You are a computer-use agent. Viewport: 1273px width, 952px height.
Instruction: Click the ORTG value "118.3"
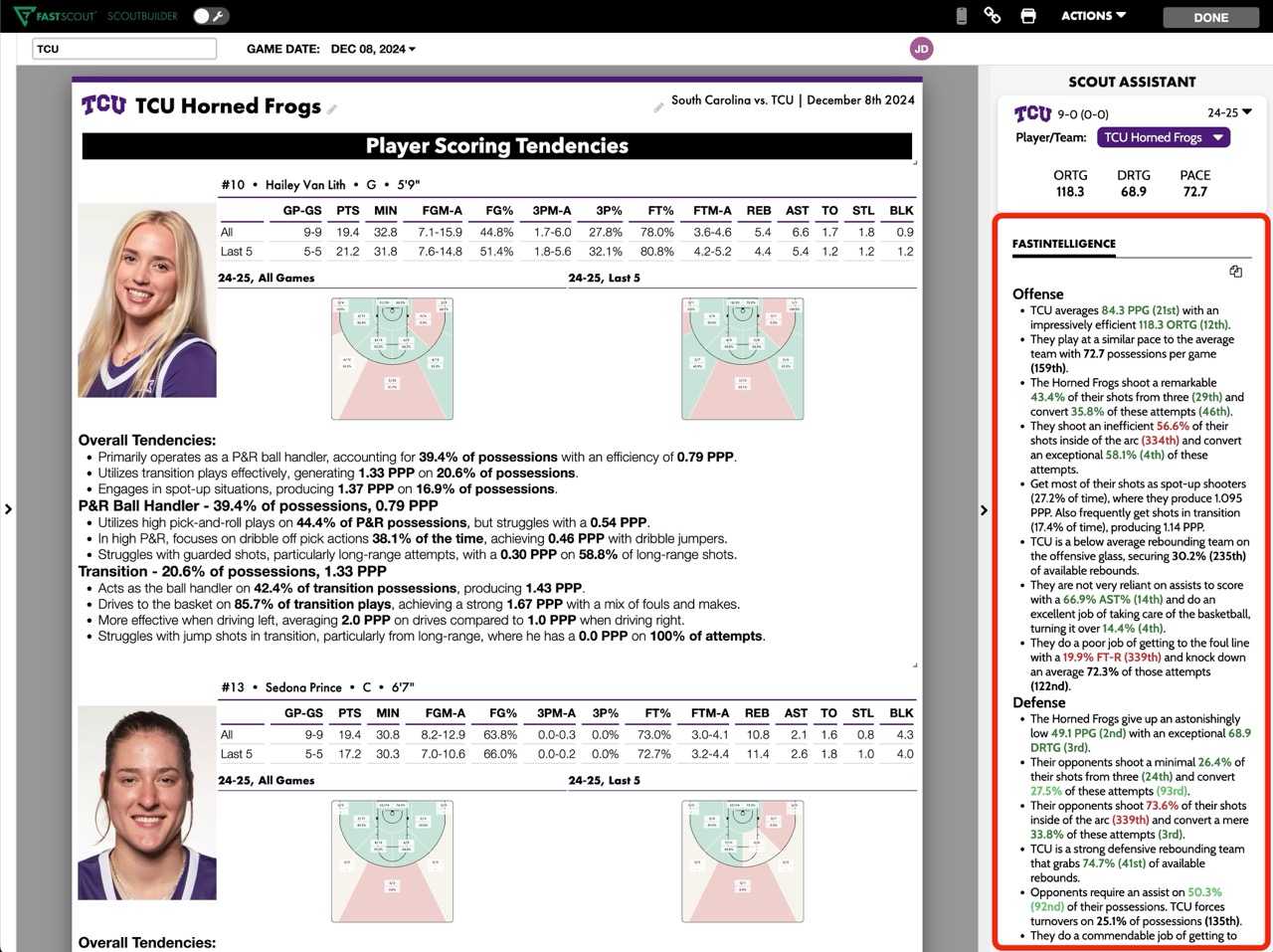1070,192
